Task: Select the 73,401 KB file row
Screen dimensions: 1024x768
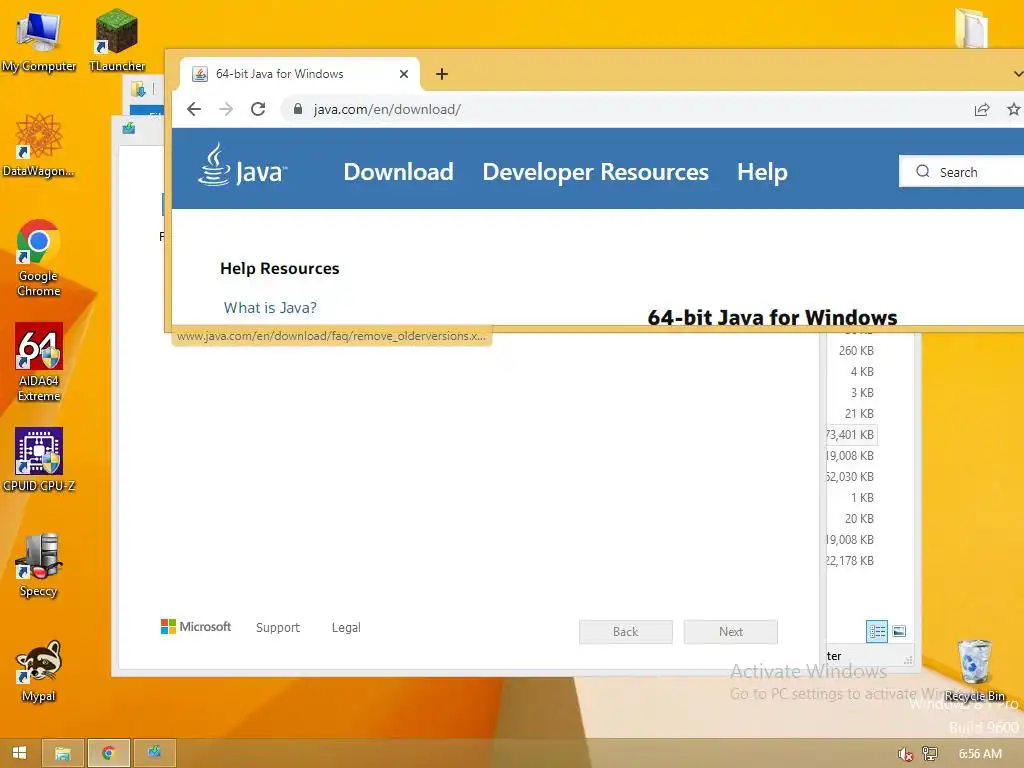Action: [852, 434]
